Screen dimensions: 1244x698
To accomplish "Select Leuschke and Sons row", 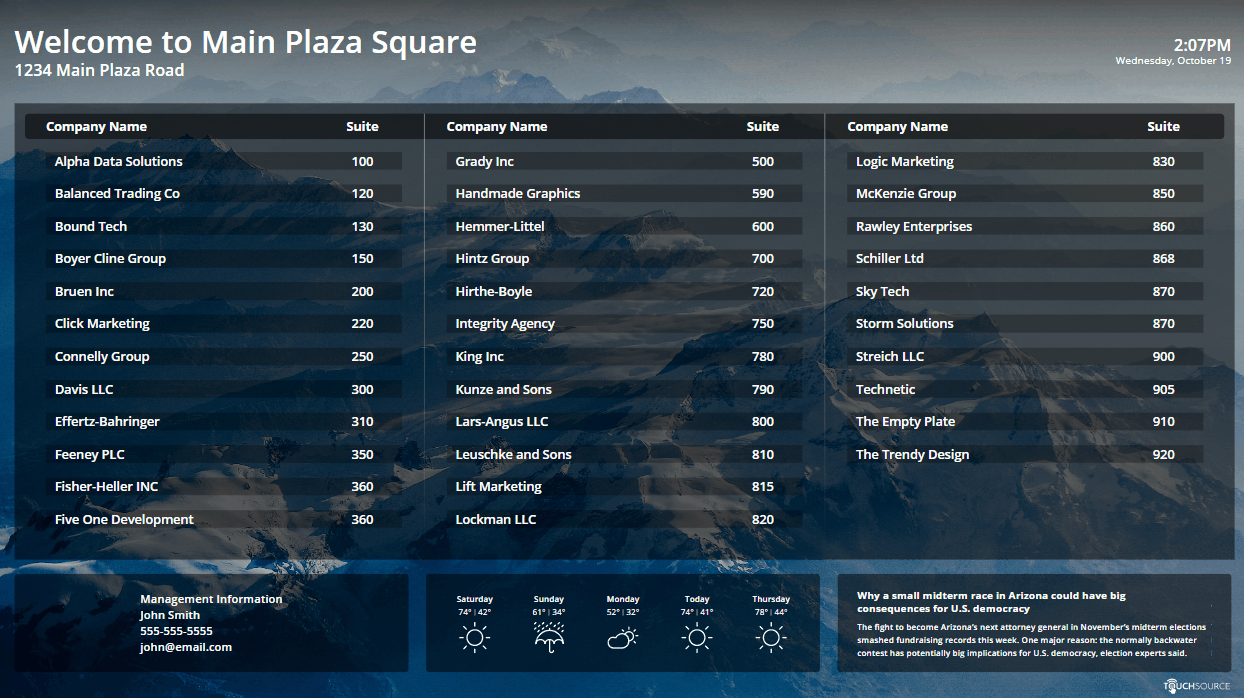I will click(623, 454).
